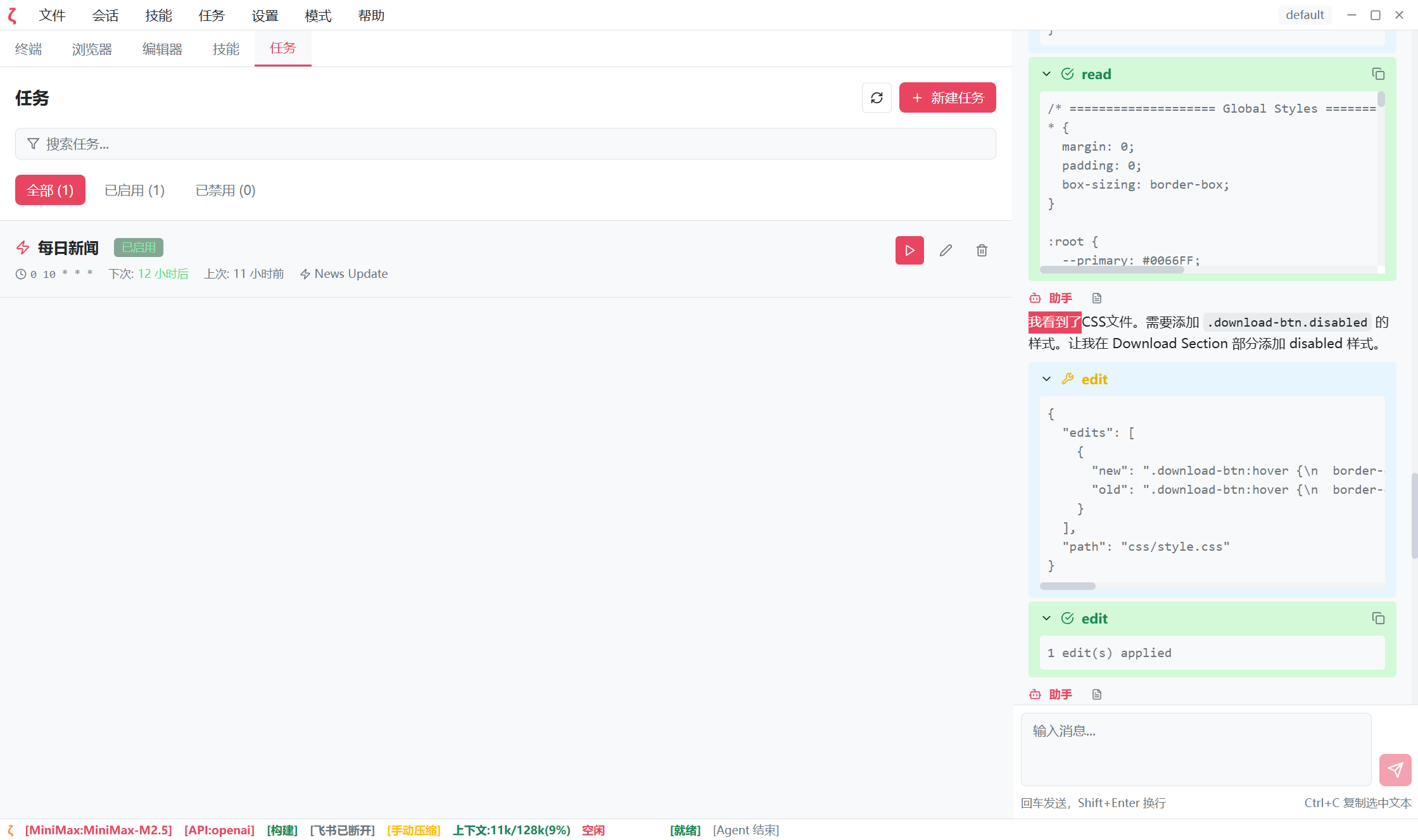Refresh the task list
The width and height of the screenshot is (1418, 840).
point(877,97)
